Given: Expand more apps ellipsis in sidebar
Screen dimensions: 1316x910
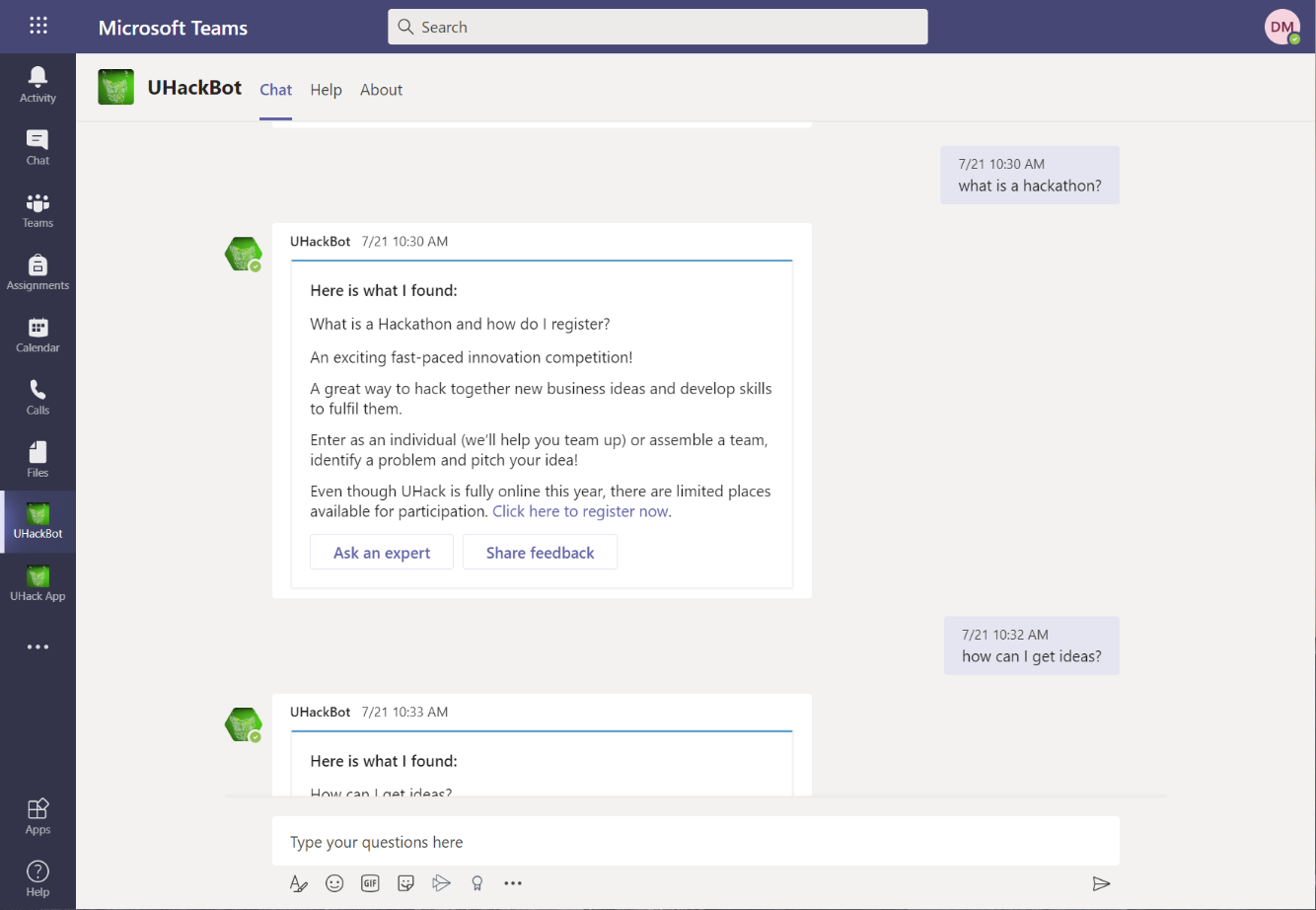Looking at the screenshot, I should [x=37, y=647].
